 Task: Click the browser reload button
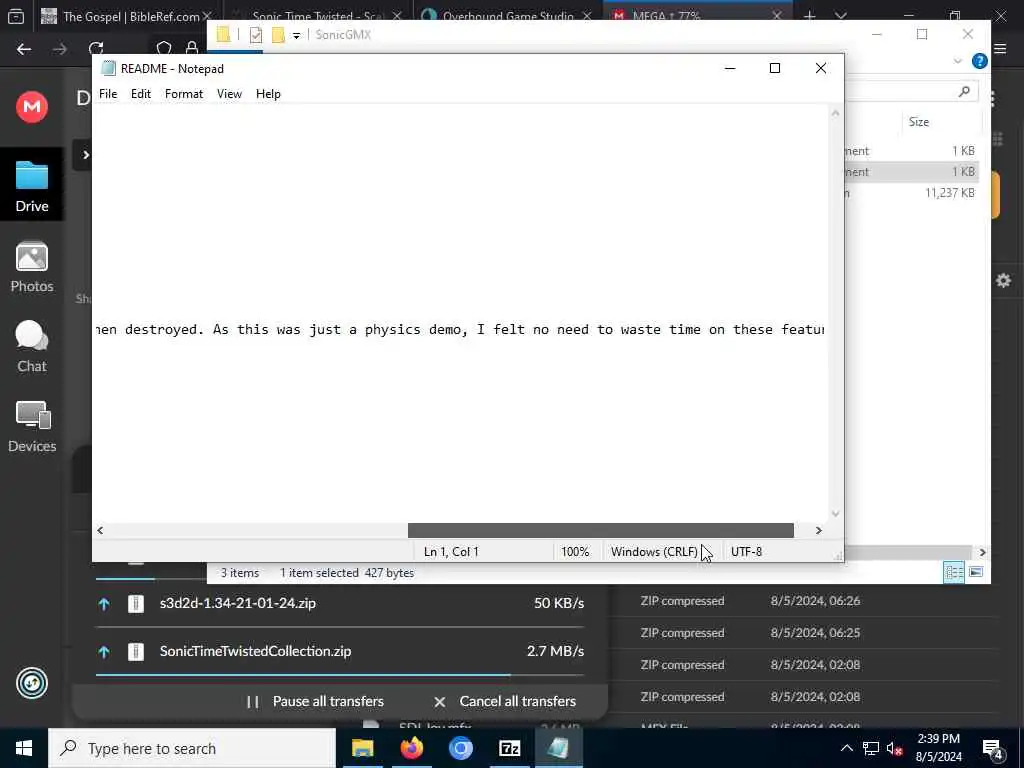pos(96,49)
